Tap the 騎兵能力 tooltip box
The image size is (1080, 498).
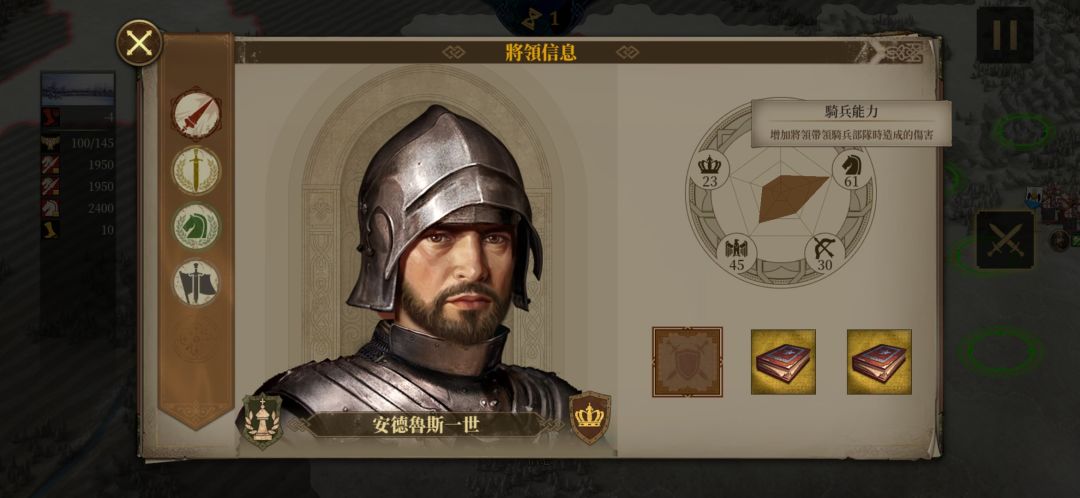[851, 123]
